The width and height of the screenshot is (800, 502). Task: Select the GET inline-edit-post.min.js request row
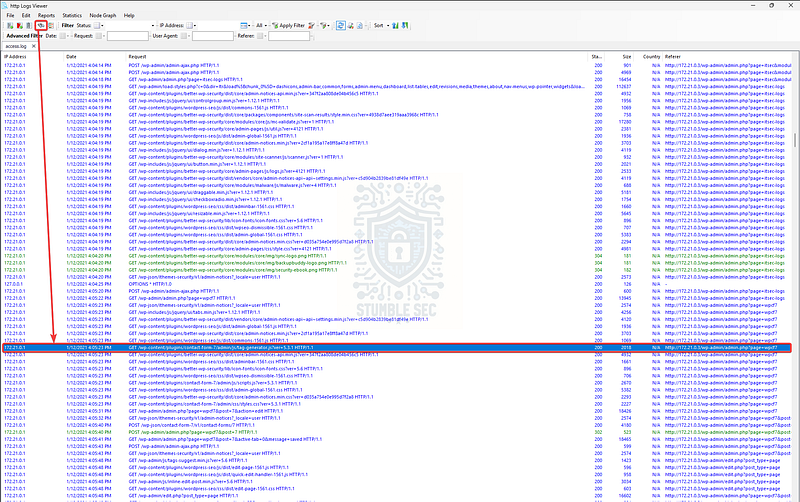(x=396, y=482)
